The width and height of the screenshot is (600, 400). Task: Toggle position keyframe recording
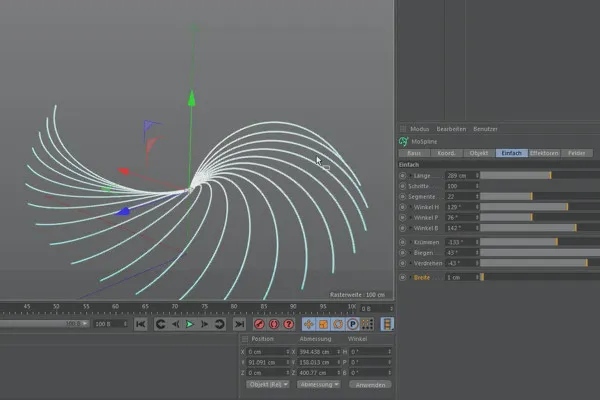[308, 324]
